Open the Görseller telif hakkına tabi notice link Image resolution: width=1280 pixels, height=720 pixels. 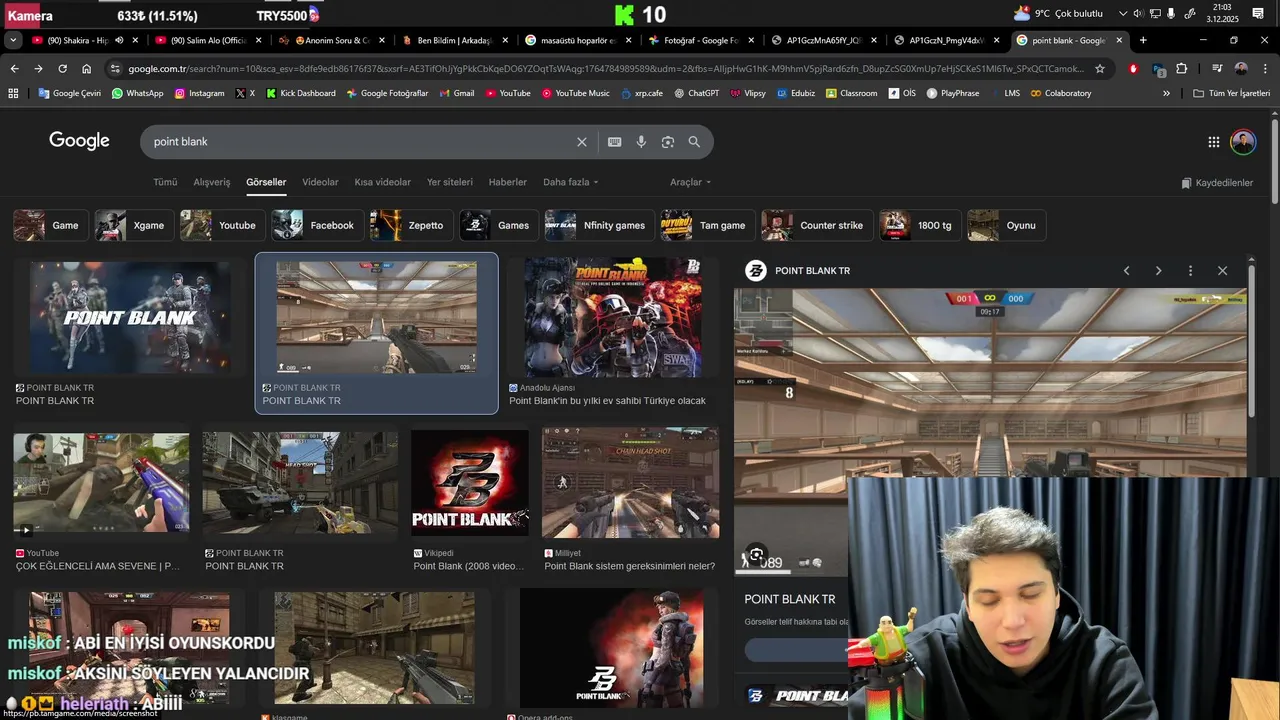point(796,622)
